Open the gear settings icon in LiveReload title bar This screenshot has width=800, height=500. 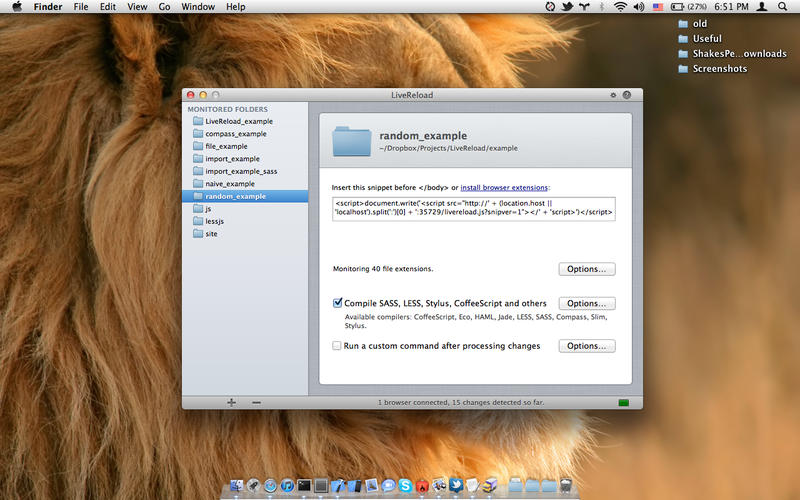coord(613,95)
